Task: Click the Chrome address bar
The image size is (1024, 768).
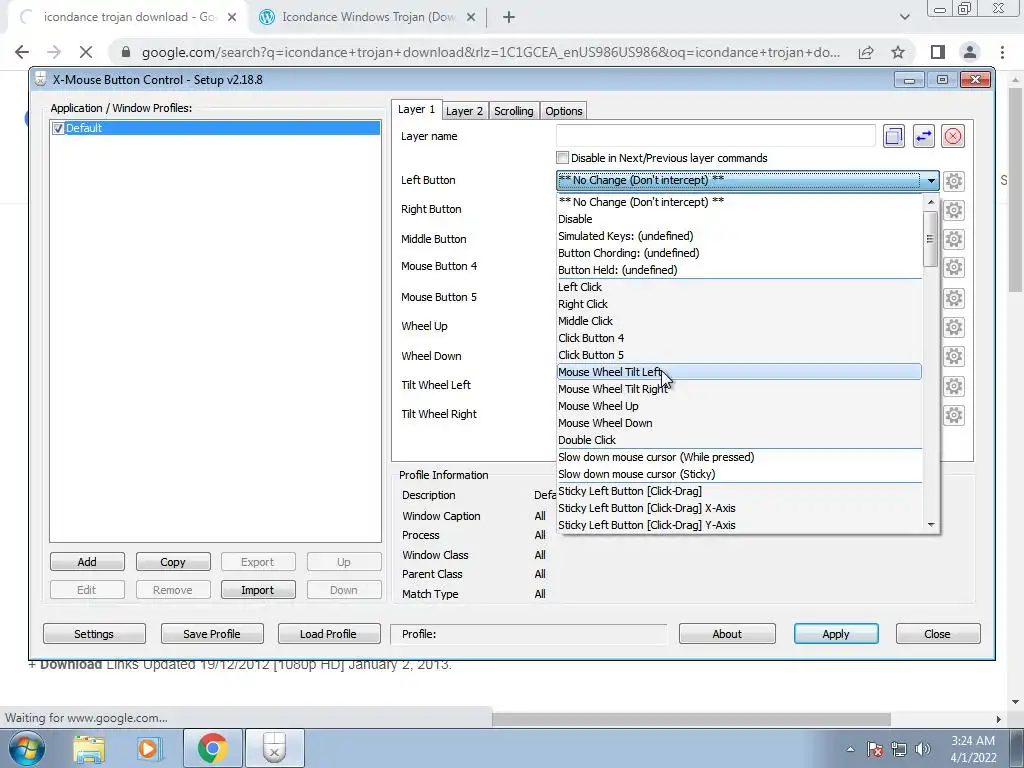Action: [490, 52]
